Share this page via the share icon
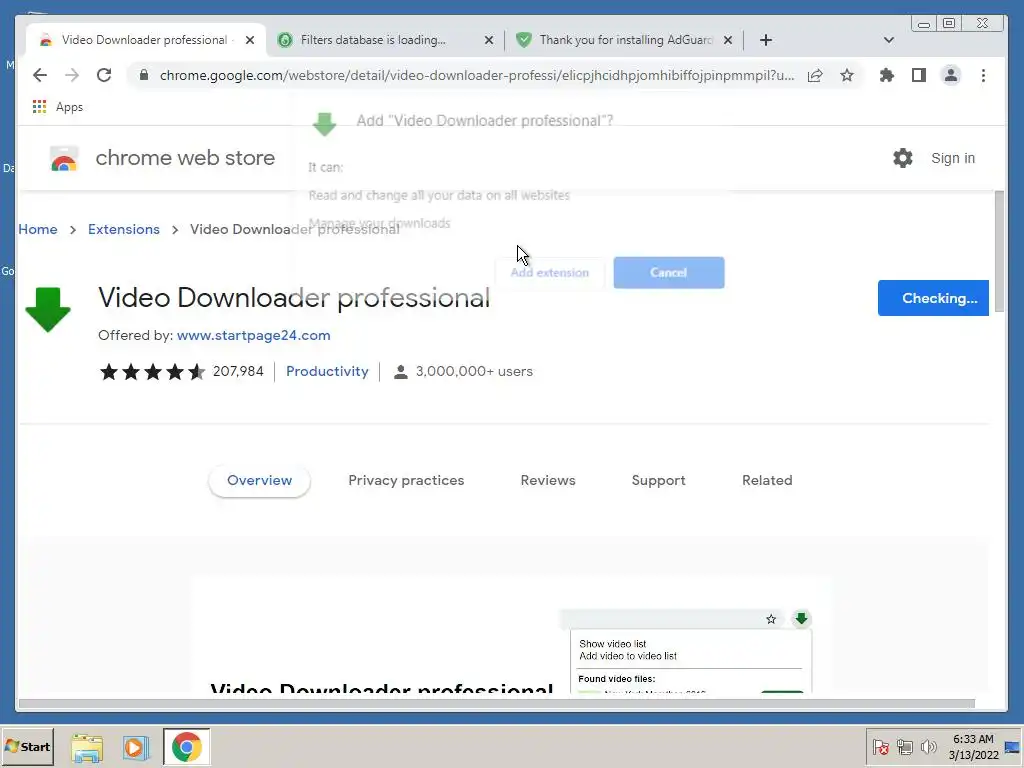 (815, 75)
